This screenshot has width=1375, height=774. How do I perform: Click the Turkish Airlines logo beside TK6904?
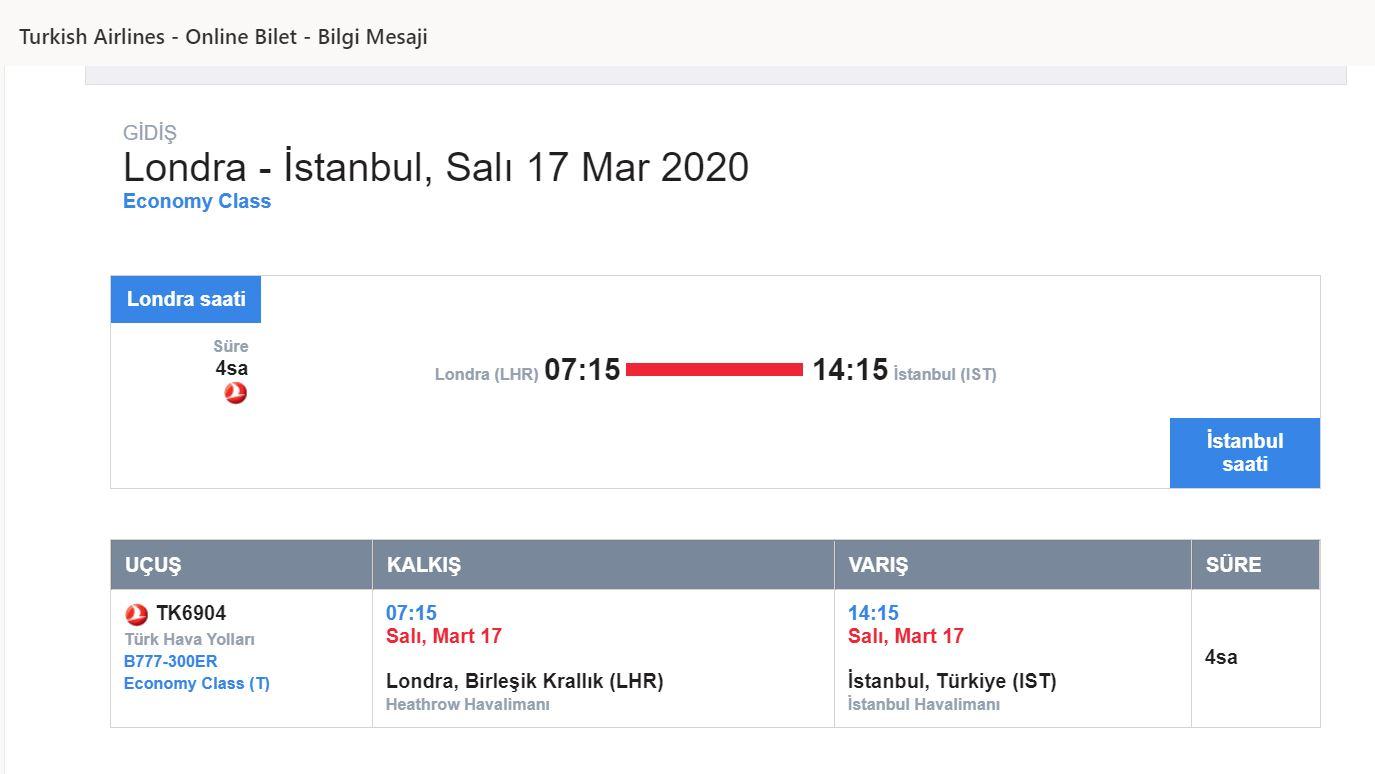(136, 614)
